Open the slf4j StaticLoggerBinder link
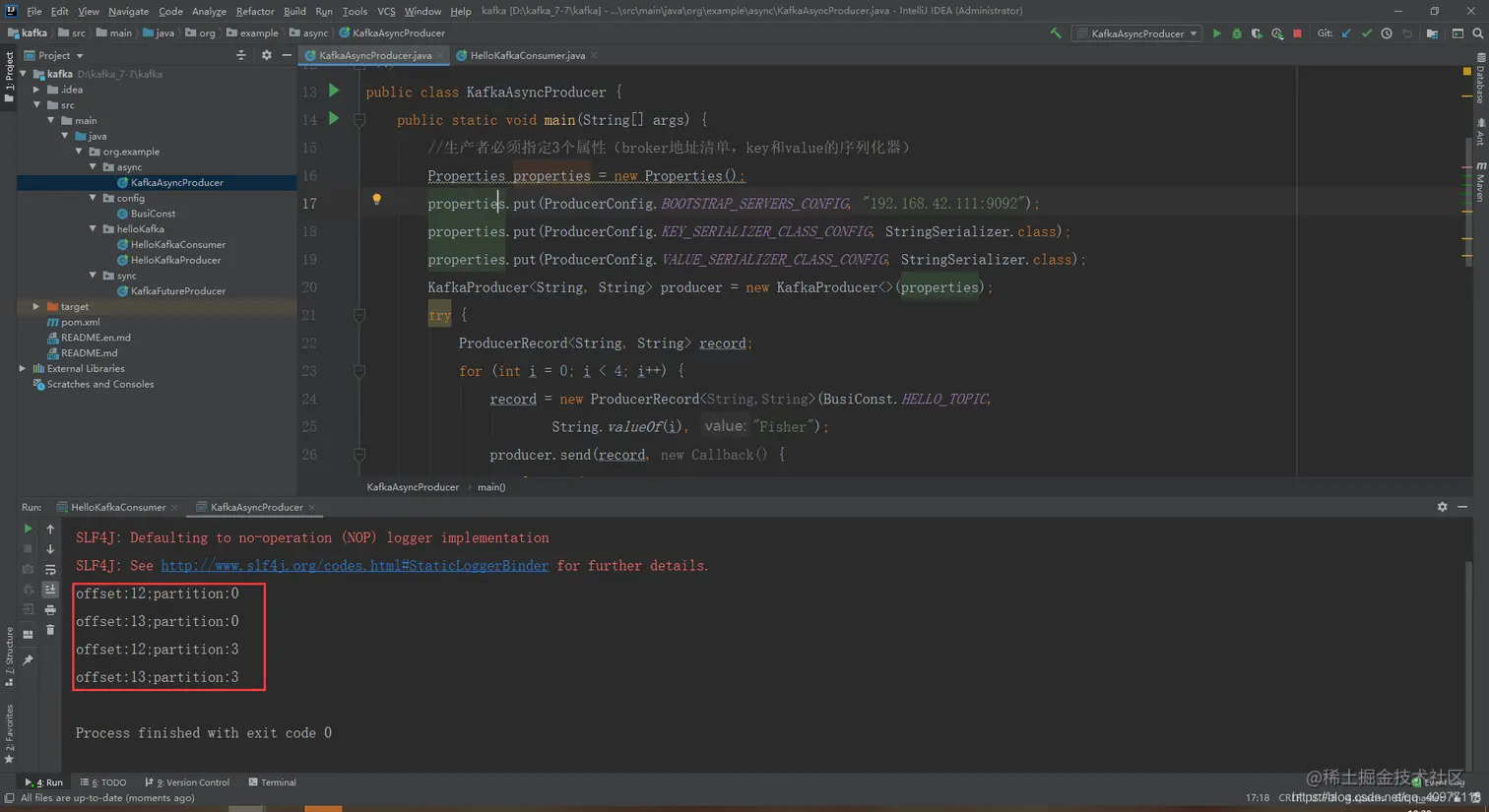Viewport: 1489px width, 812px height. click(355, 566)
